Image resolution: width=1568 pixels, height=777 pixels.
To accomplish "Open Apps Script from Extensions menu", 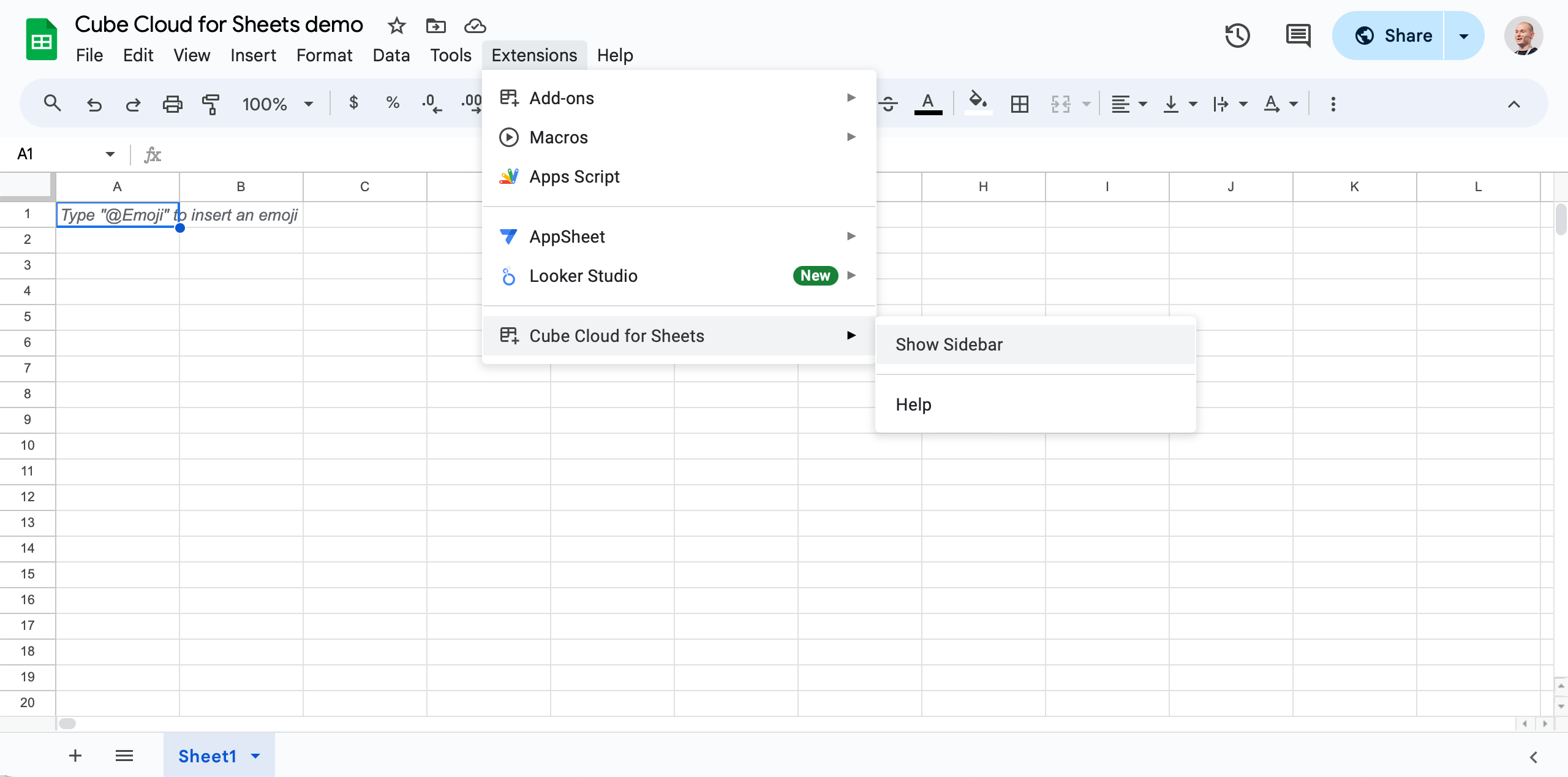I will [574, 176].
